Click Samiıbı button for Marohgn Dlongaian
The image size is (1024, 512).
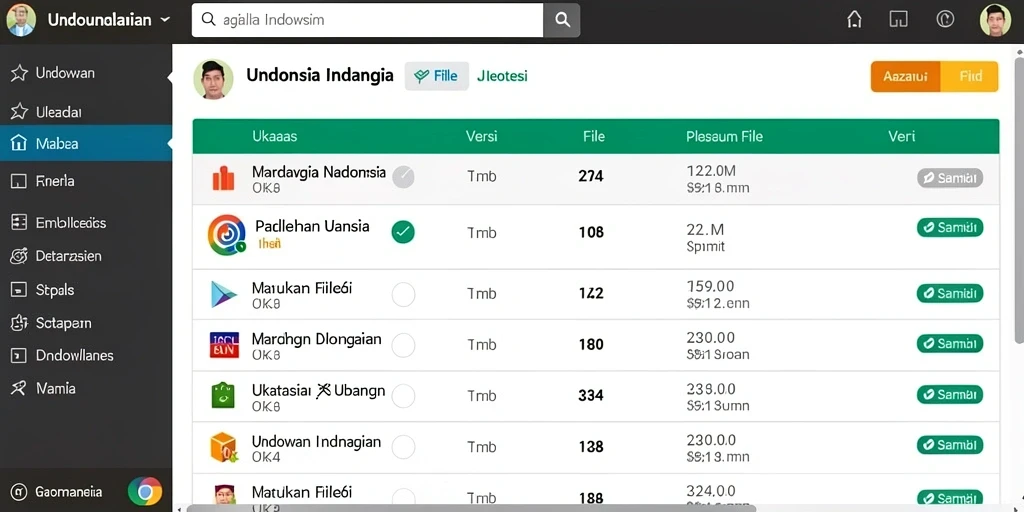(x=950, y=343)
